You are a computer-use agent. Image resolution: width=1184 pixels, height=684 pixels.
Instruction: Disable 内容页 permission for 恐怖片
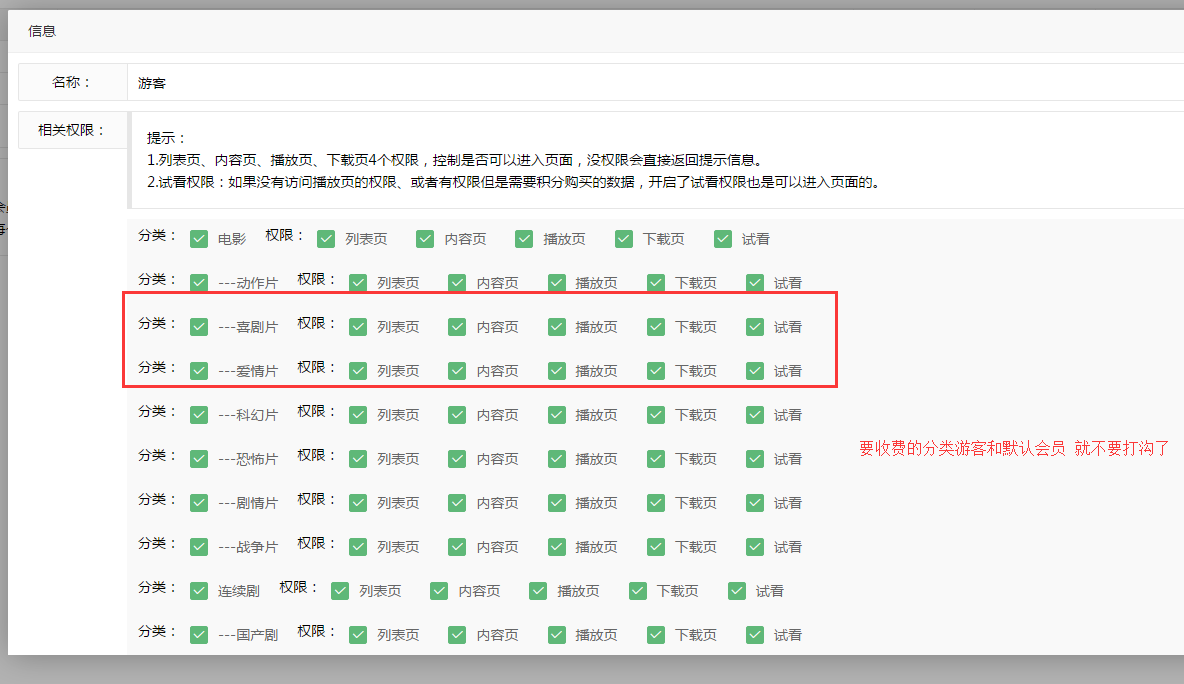click(x=456, y=458)
